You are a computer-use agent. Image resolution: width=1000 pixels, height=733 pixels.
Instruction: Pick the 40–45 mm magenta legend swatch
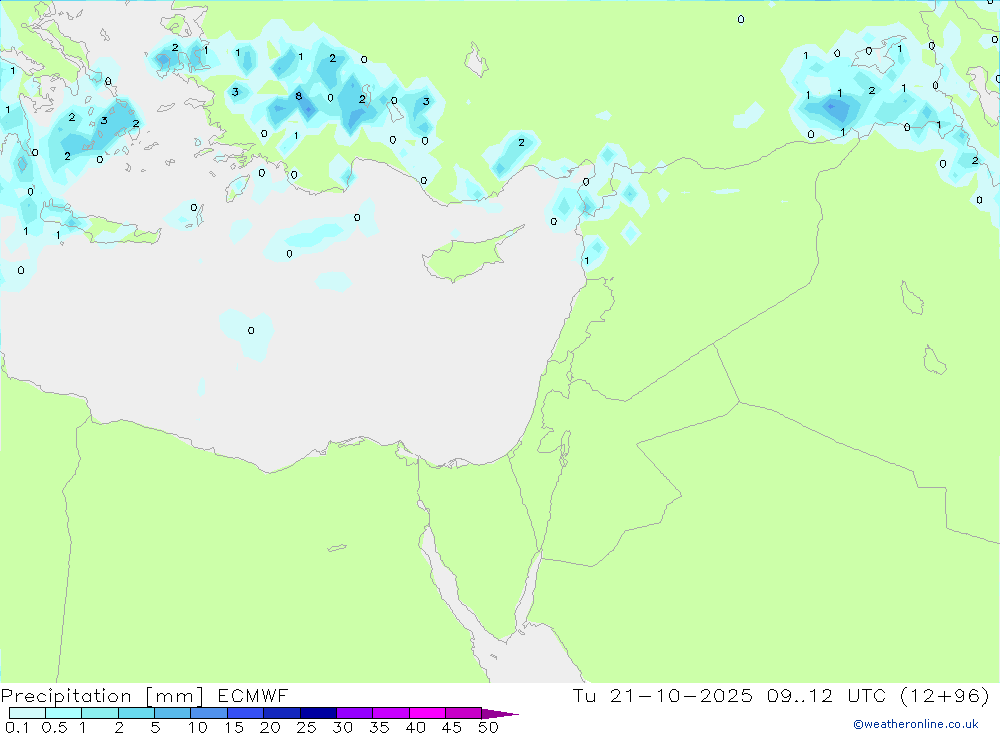coord(427,713)
